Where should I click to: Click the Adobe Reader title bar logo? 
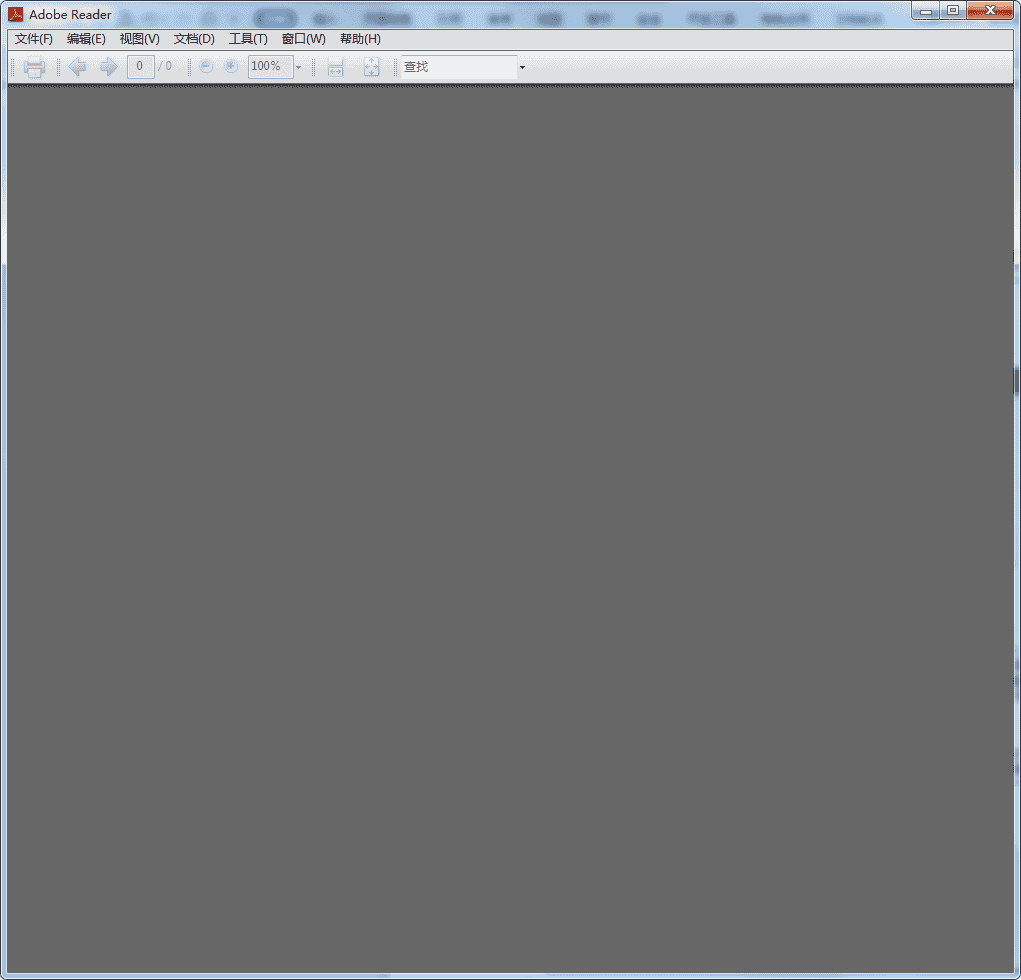(16, 14)
